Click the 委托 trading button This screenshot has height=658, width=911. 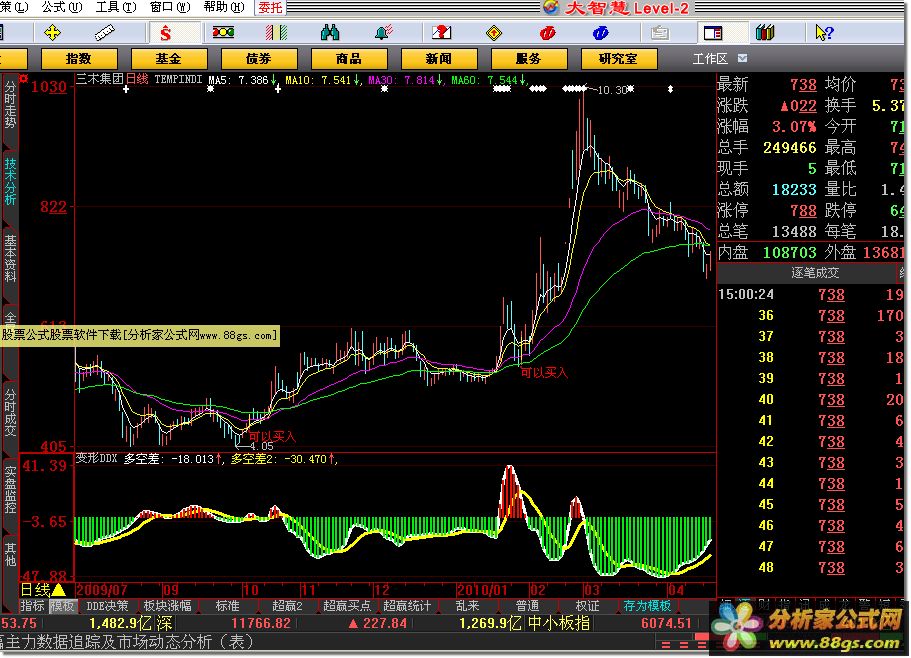(270, 7)
